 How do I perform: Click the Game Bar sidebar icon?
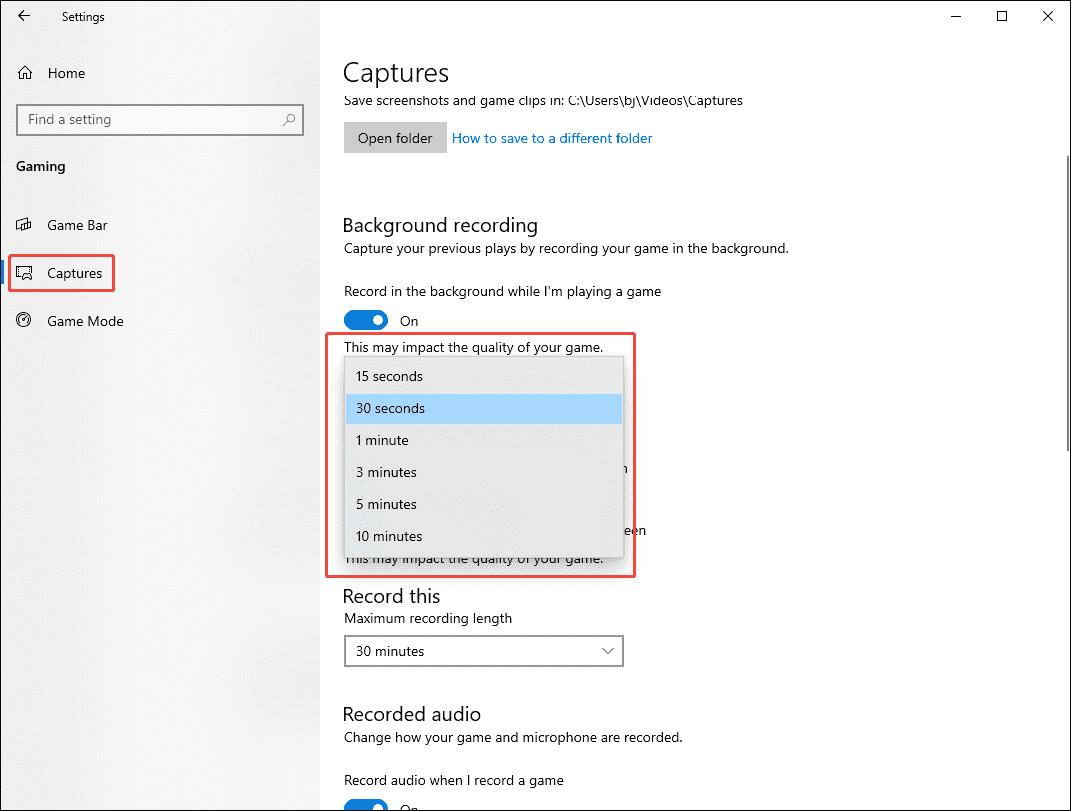24,224
